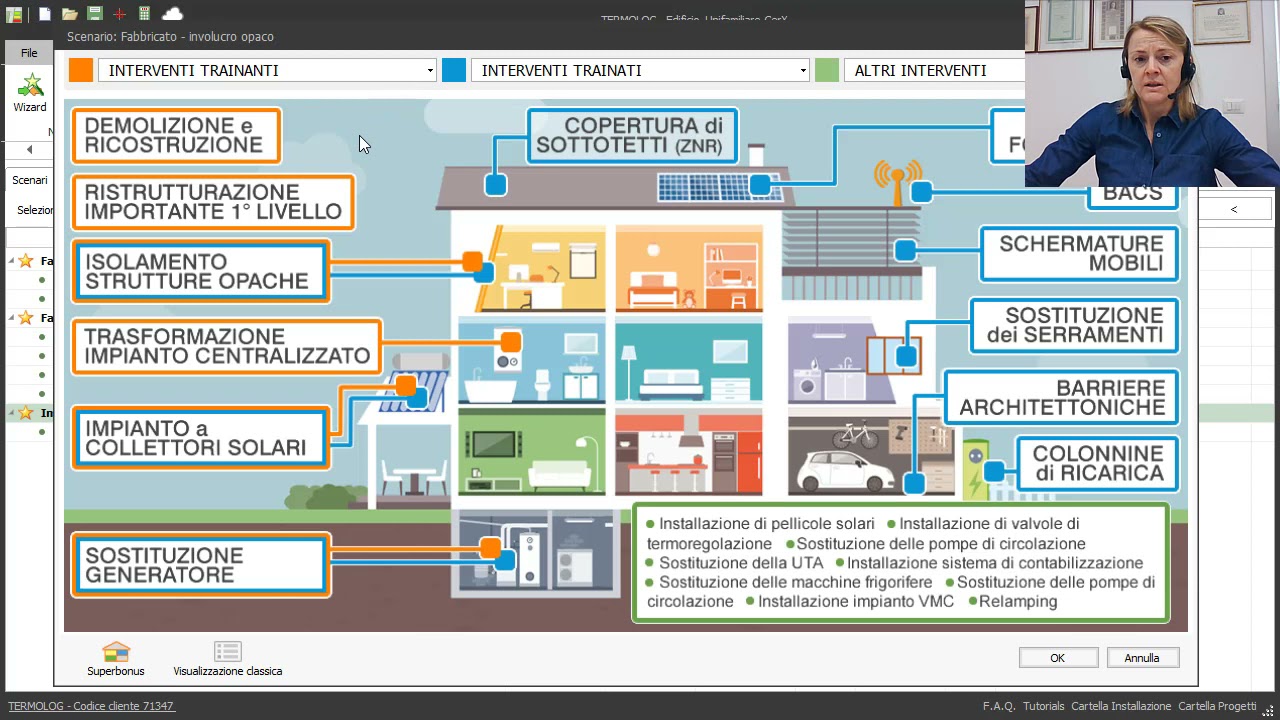Click Relamping text entry

point(1018,602)
